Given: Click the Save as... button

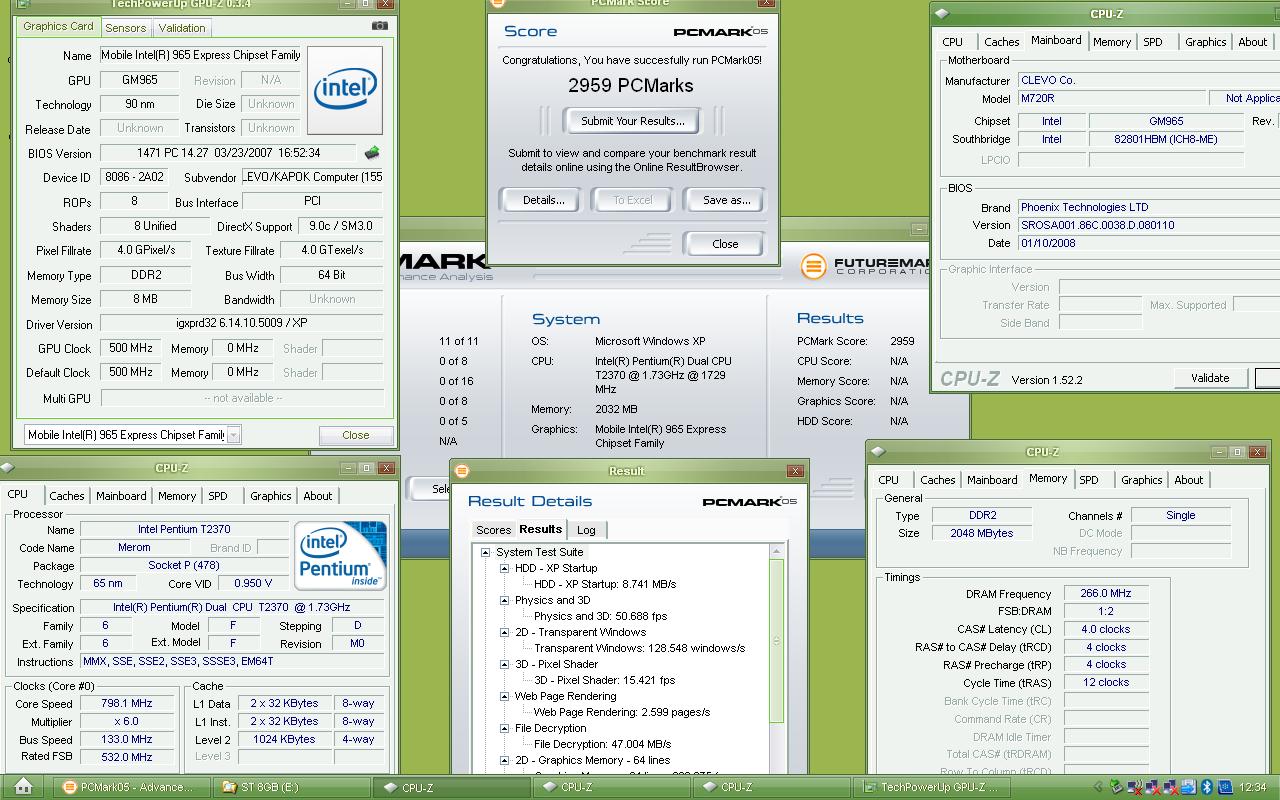Looking at the screenshot, I should [x=727, y=200].
